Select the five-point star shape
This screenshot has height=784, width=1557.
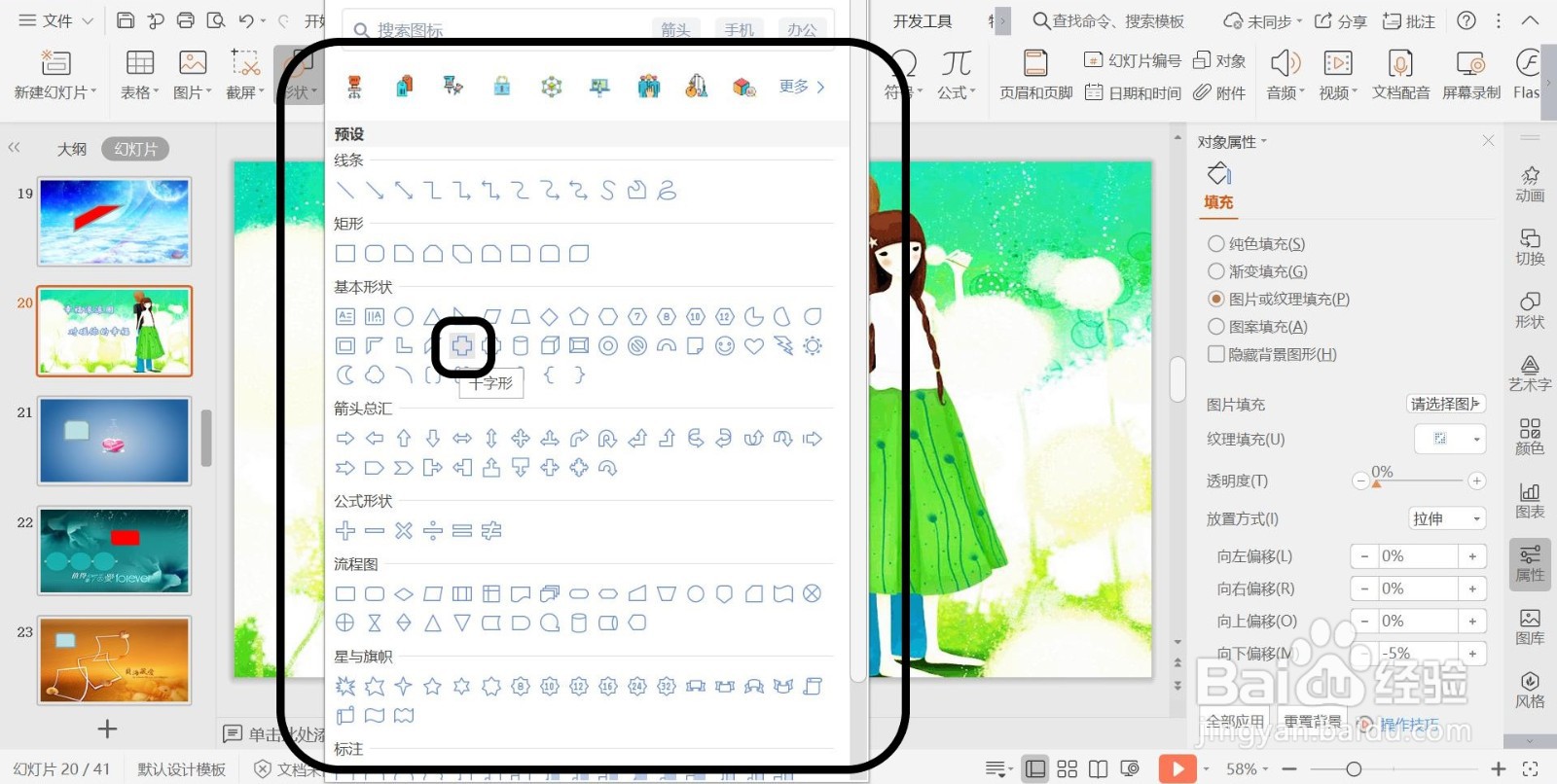(x=433, y=687)
